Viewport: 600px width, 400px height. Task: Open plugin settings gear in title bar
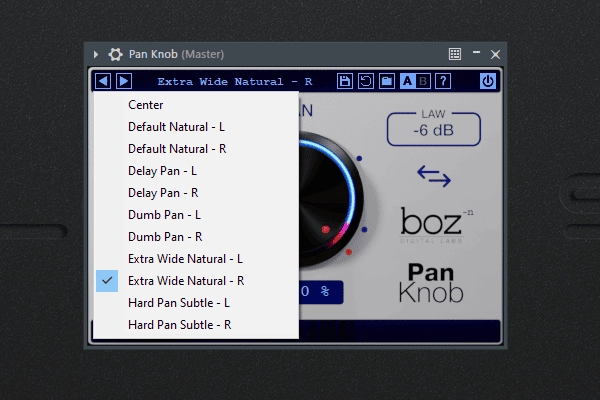coord(115,54)
